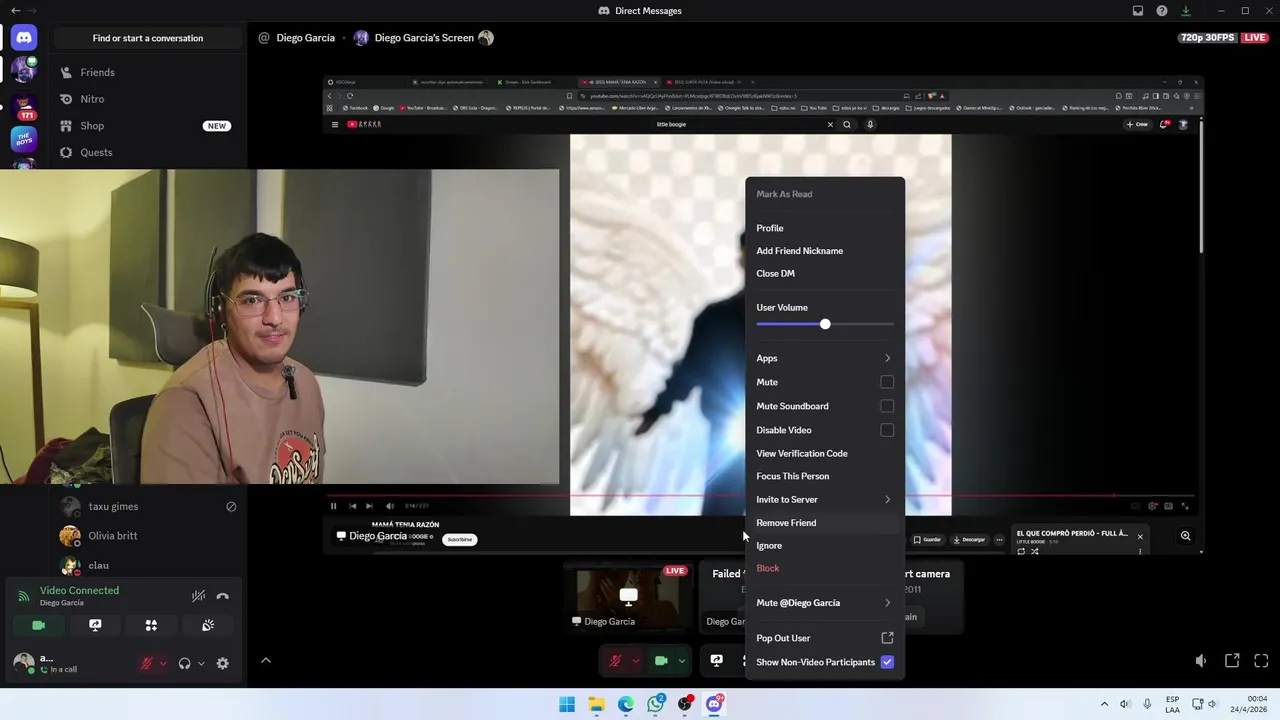Open Discord inbox icon in title bar
Image resolution: width=1280 pixels, height=720 pixels.
[1138, 11]
